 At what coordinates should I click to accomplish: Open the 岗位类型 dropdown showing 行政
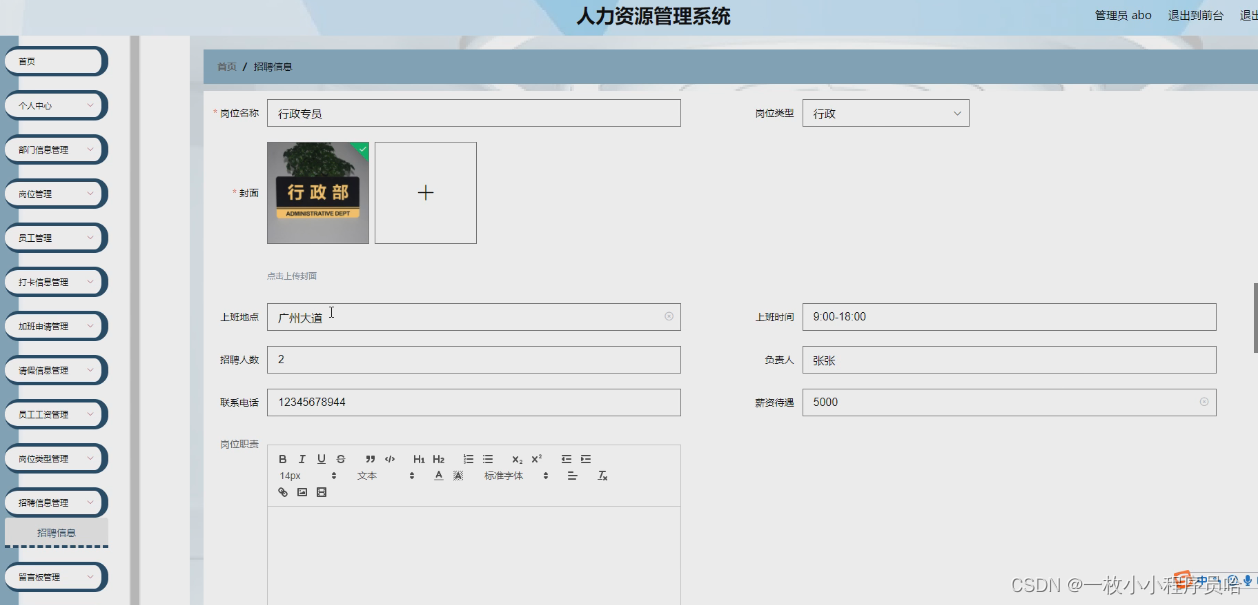pos(885,114)
